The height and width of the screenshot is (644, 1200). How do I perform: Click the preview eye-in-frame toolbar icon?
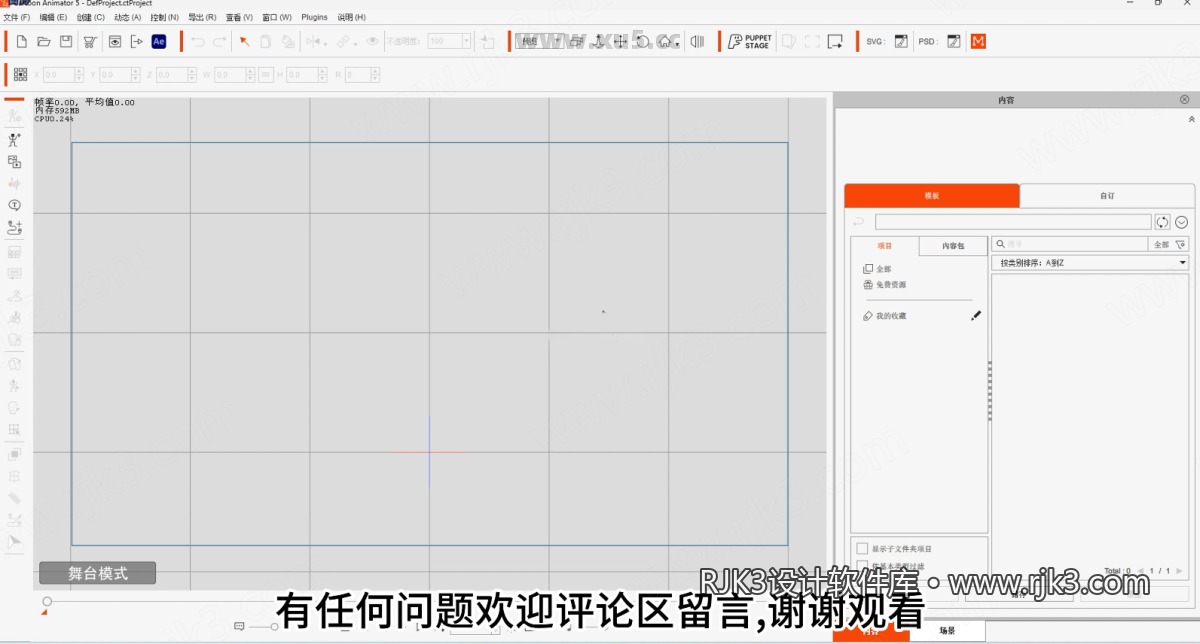coord(115,42)
